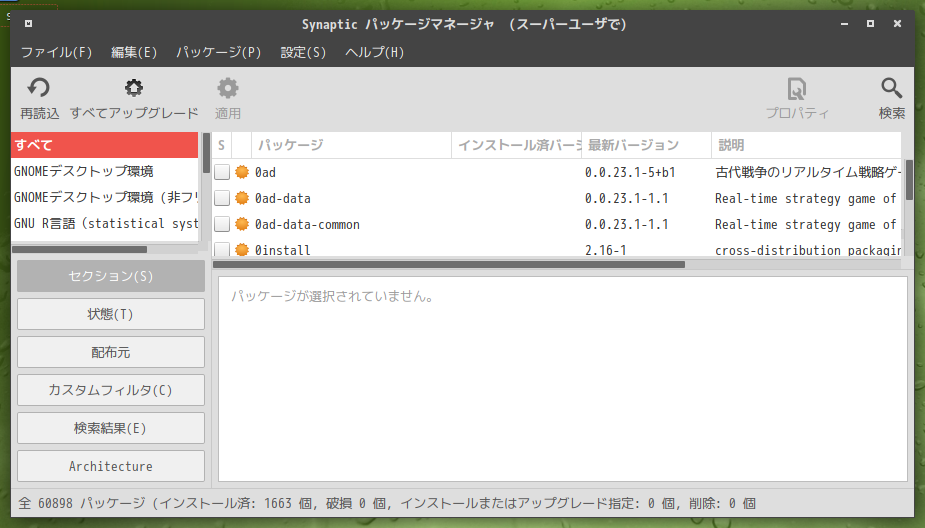The width and height of the screenshot is (925, 528).
Task: Minimize the Synaptic window
Action: [844, 24]
